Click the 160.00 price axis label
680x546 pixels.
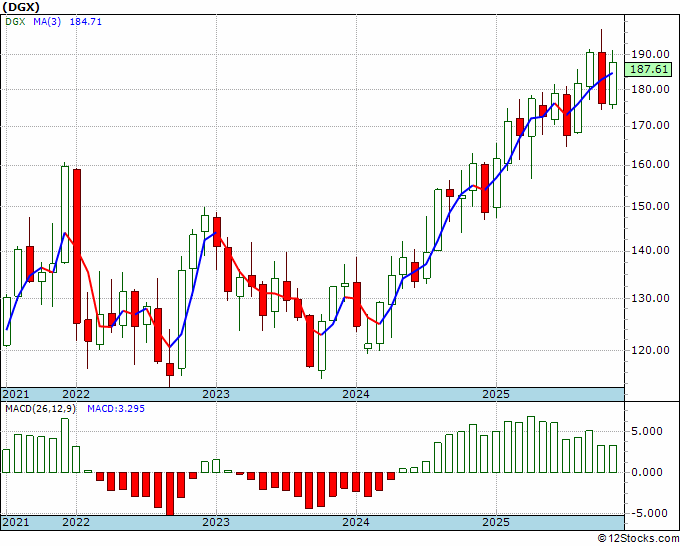650,165
